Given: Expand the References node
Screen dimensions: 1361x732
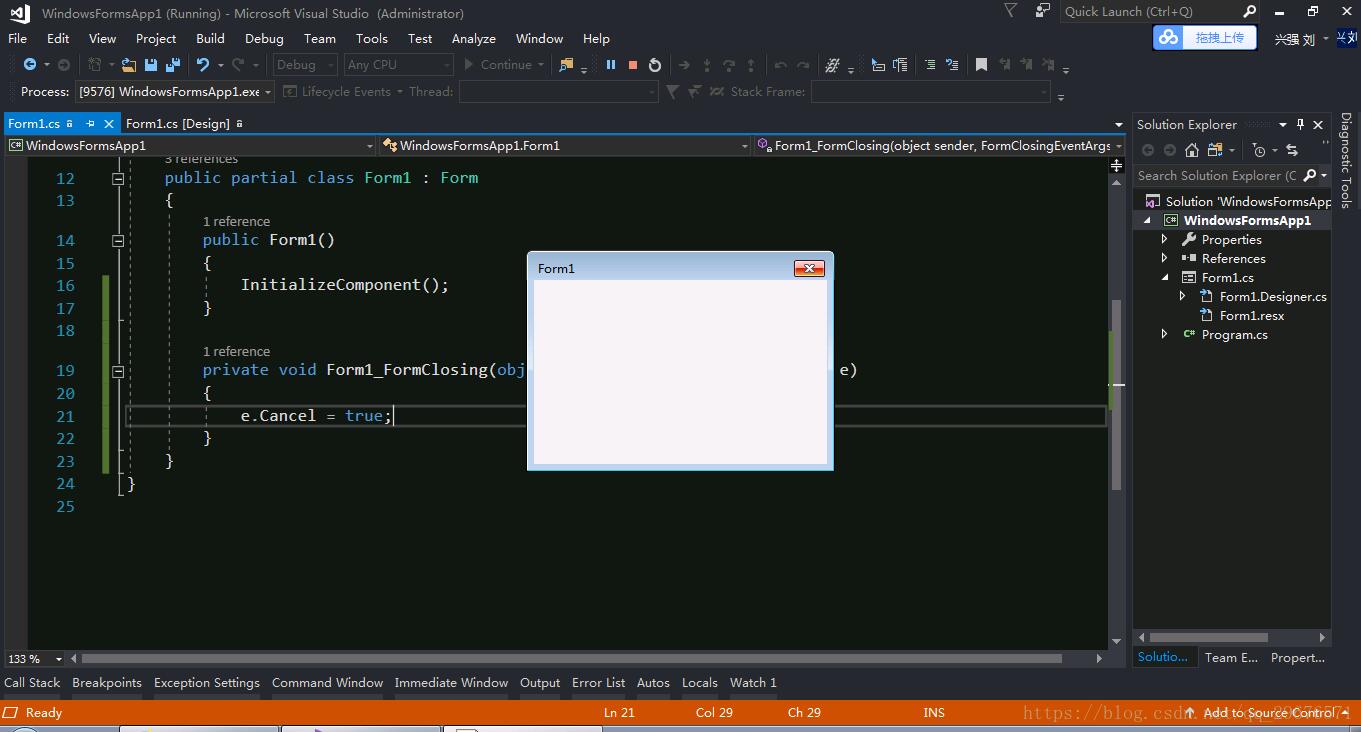Looking at the screenshot, I should [x=1165, y=259].
